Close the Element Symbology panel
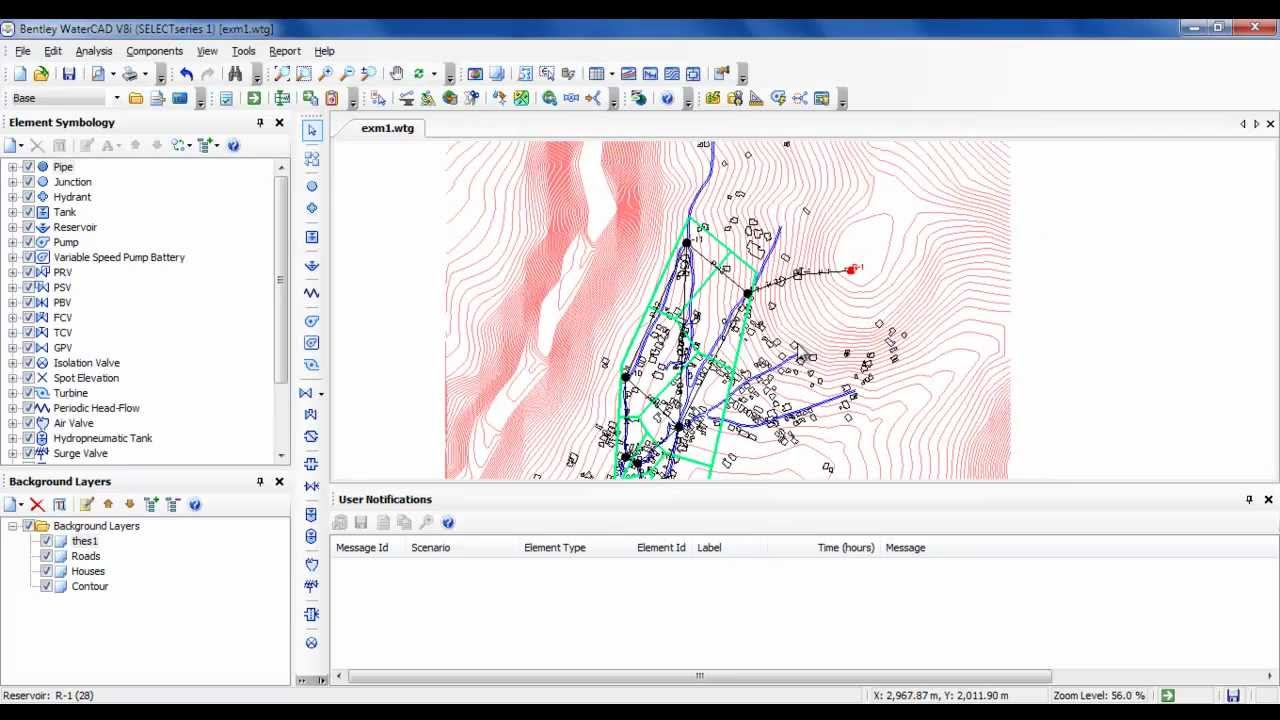 279,122
